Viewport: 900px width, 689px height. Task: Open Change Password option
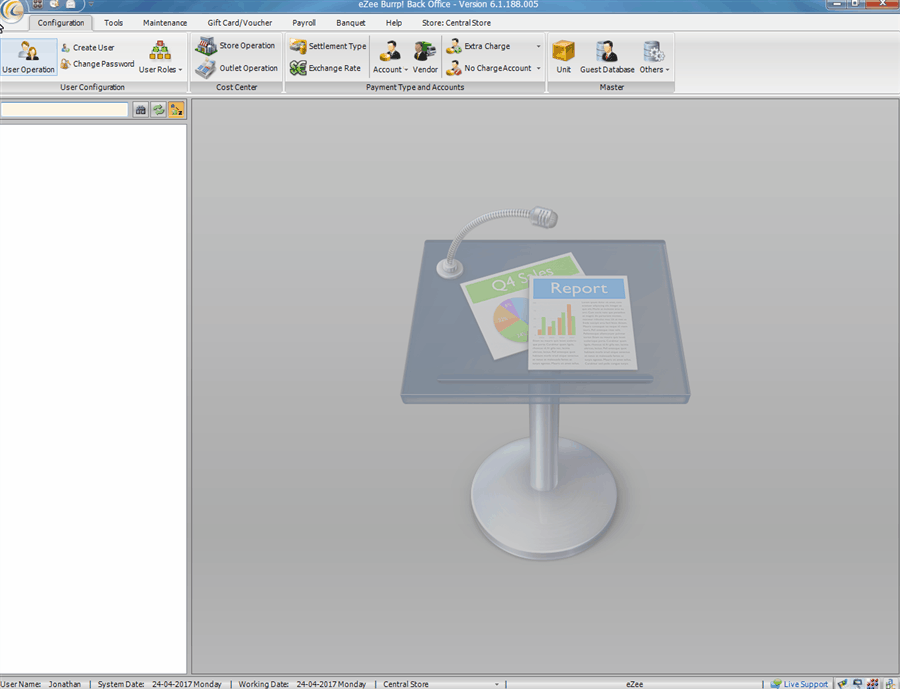(65, 64)
